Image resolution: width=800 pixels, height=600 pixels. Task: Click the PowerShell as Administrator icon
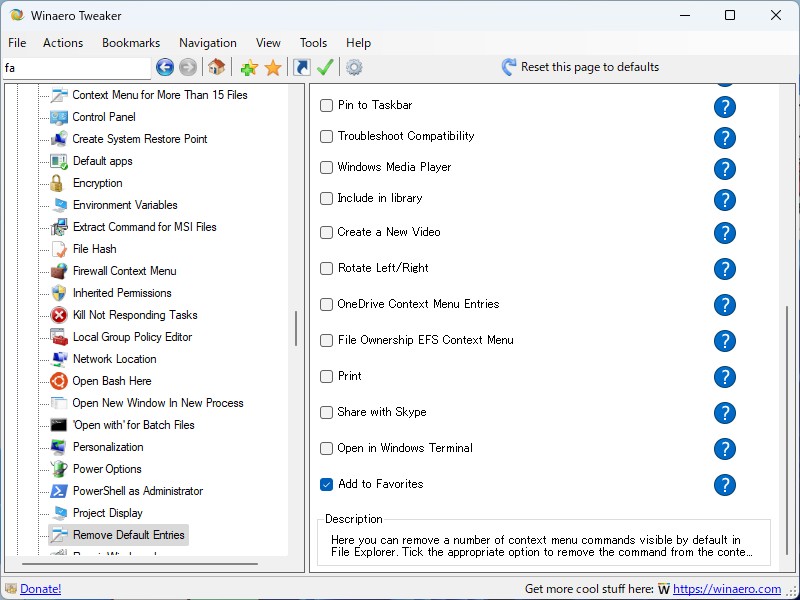[x=59, y=491]
